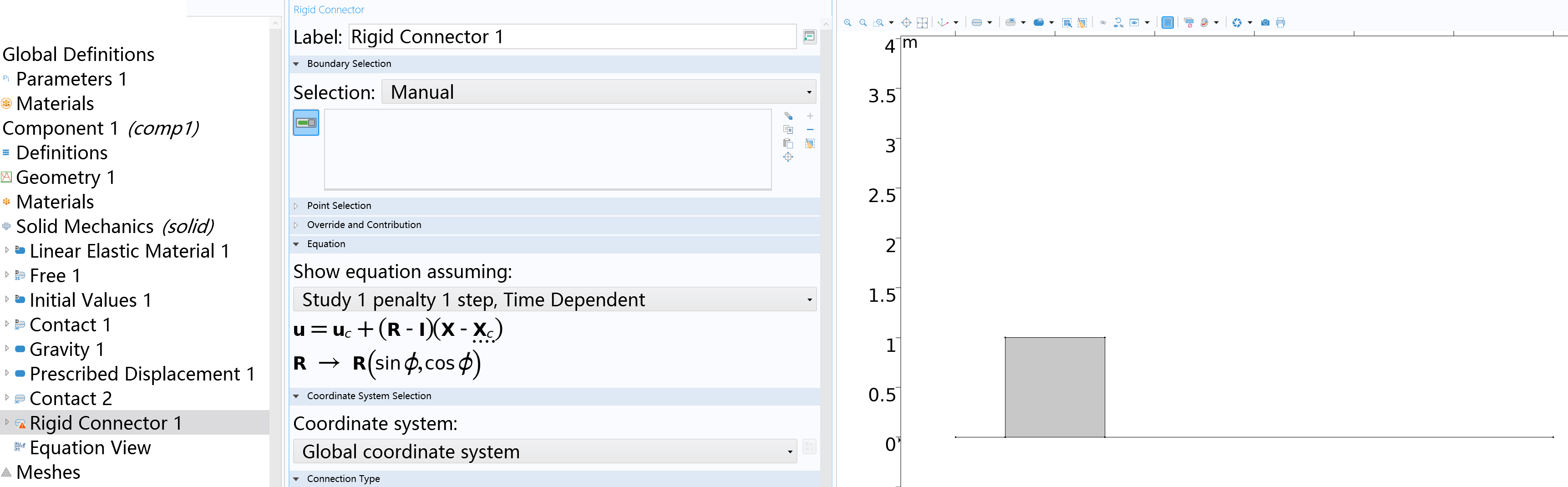Click the Label text field

572,37
